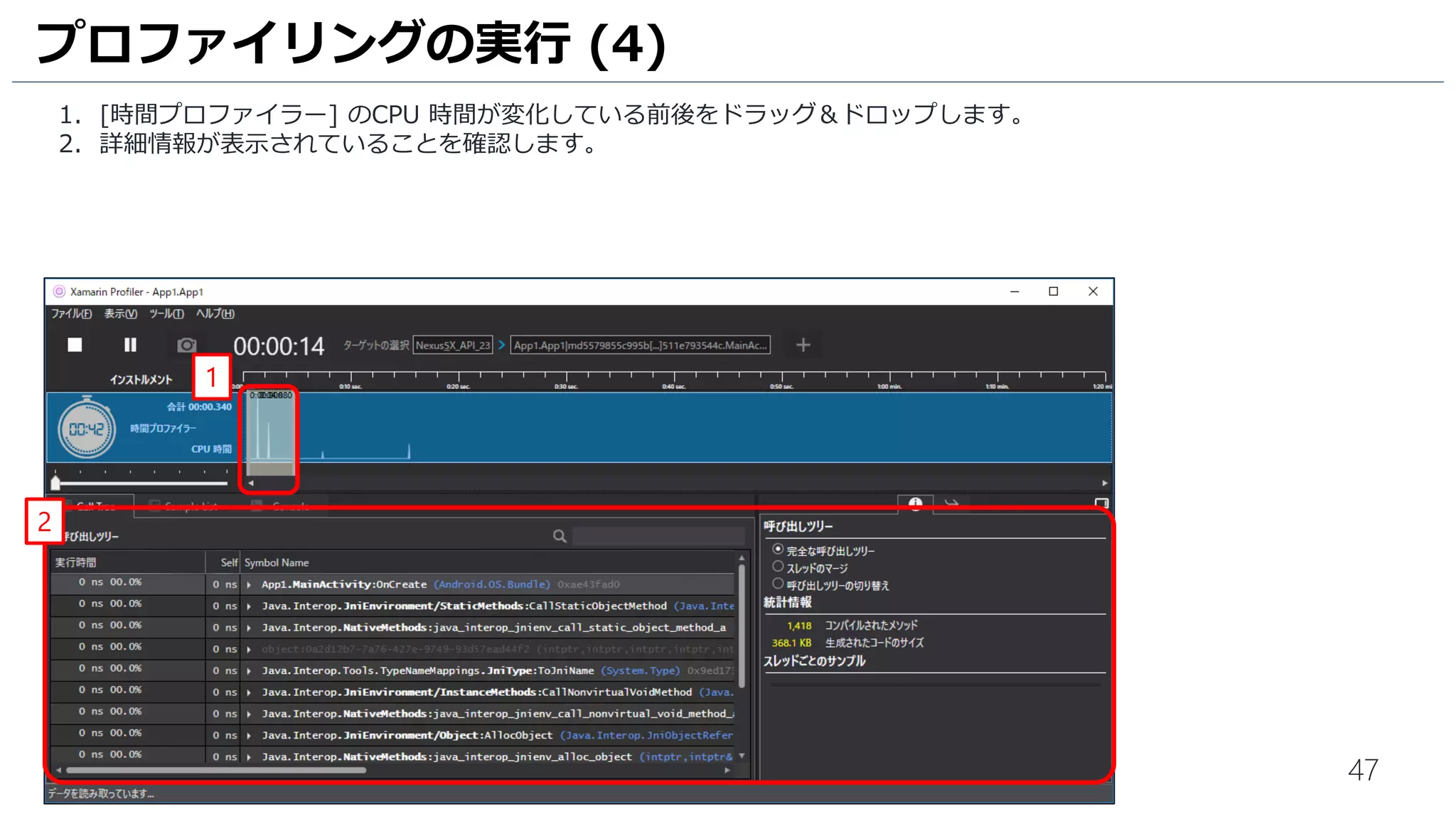Click the selected region on CPU timeline
Image resolution: width=1456 pixels, height=819 pixels.
(x=270, y=432)
